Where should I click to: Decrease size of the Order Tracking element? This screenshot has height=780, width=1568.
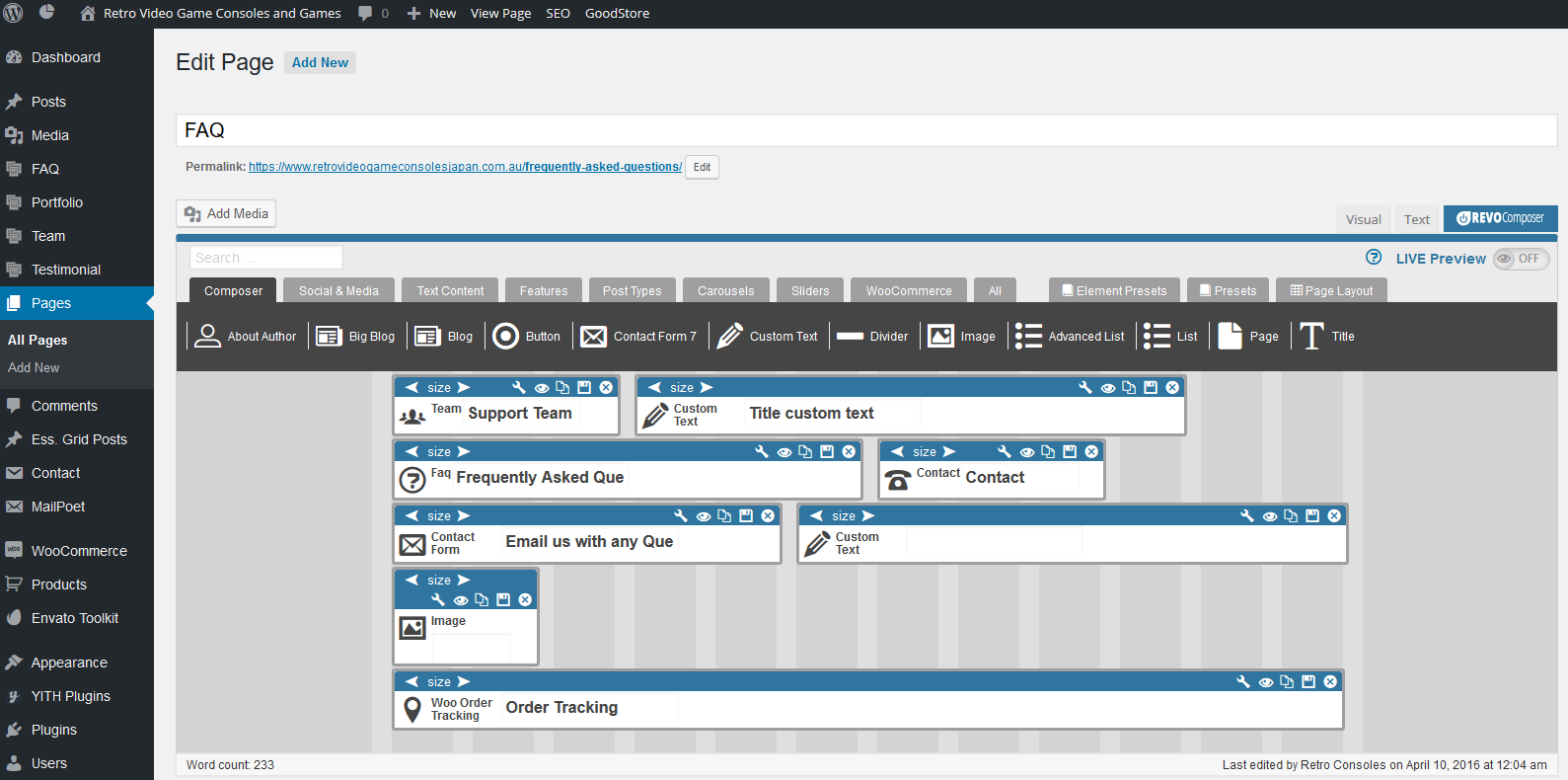pyautogui.click(x=412, y=682)
